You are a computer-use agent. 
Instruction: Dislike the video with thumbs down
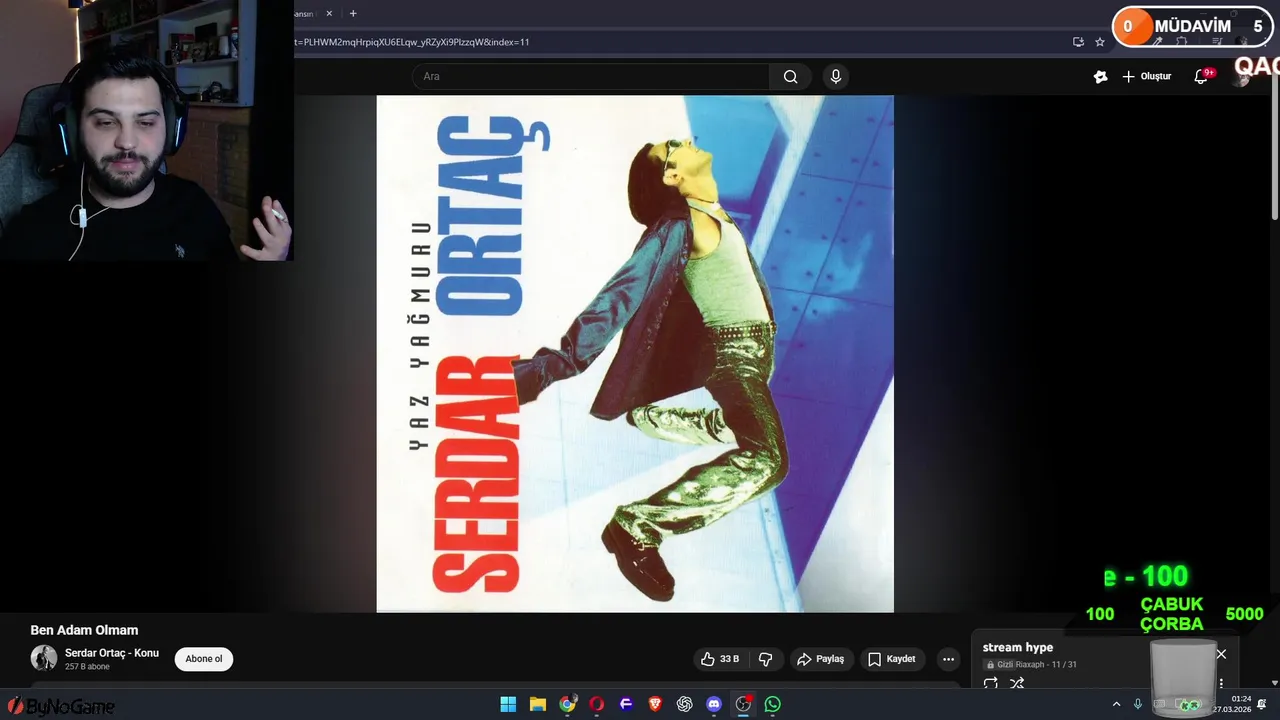pos(766,659)
